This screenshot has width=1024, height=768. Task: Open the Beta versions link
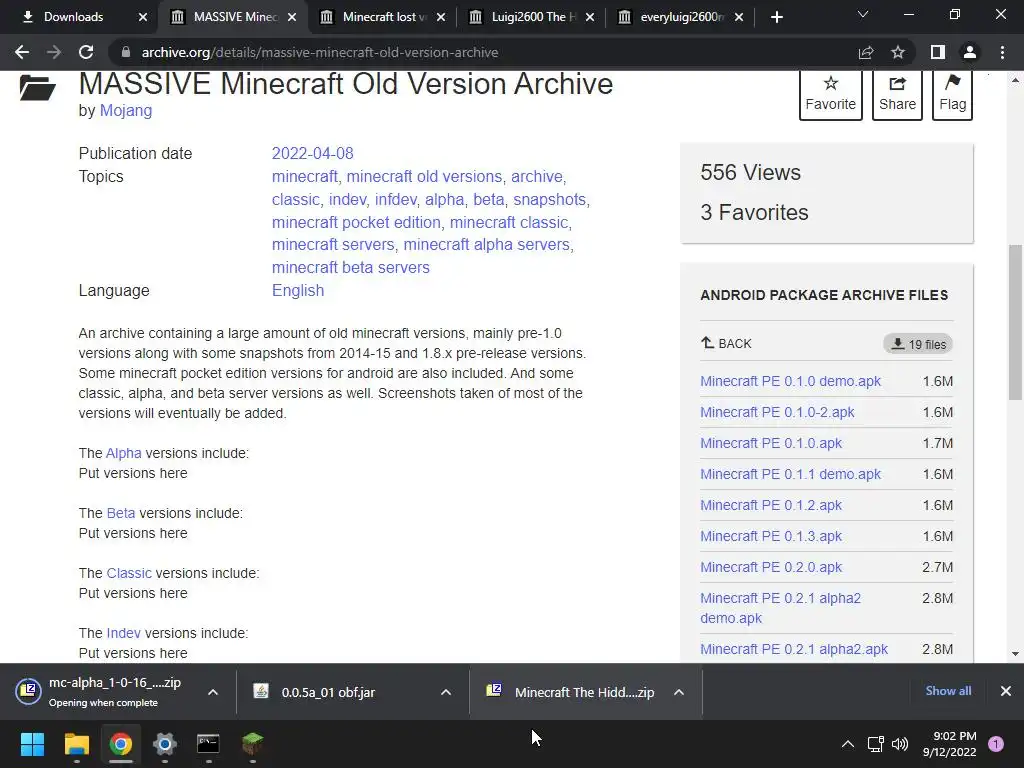coord(121,513)
